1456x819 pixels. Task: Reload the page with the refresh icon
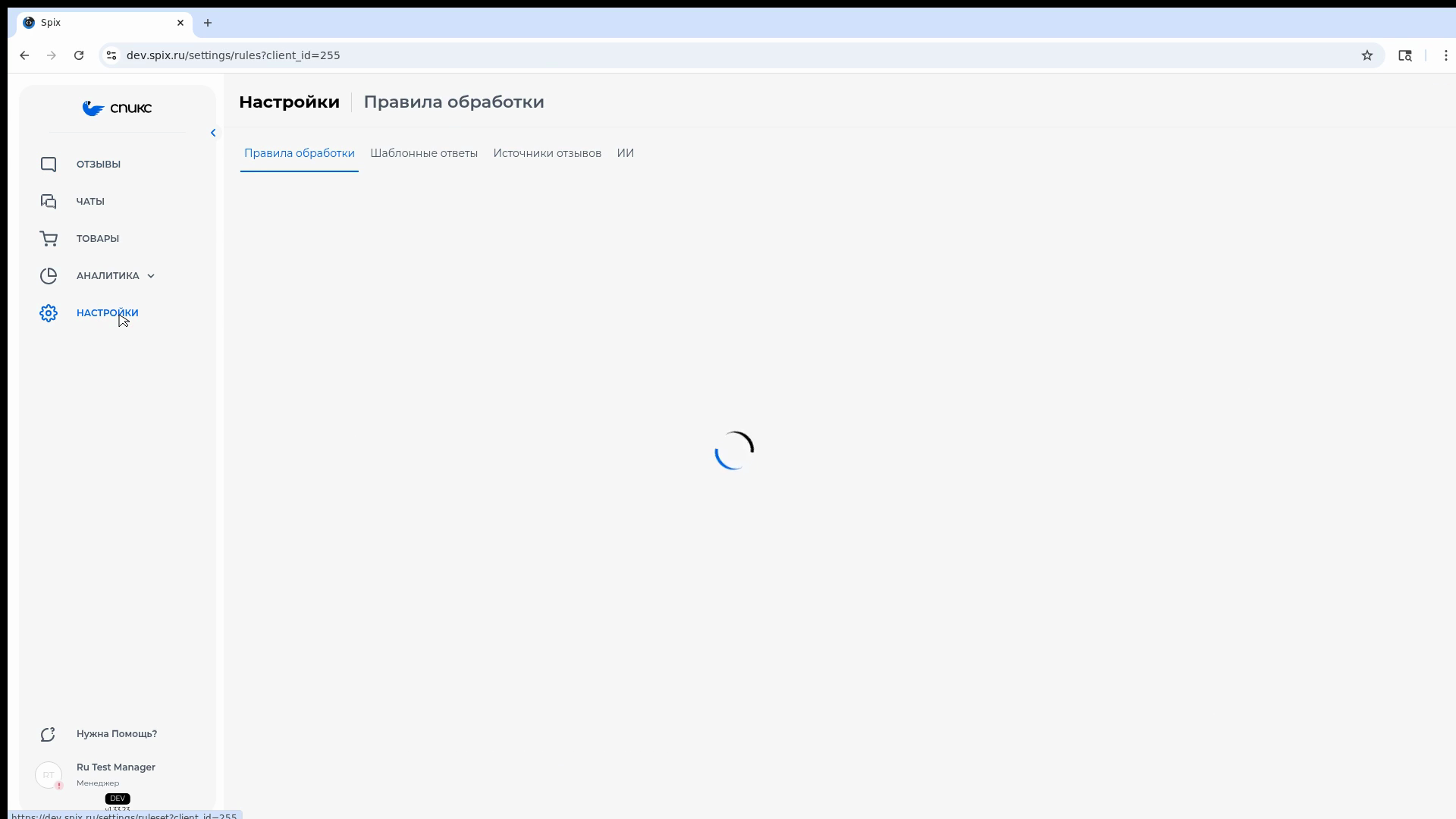79,55
